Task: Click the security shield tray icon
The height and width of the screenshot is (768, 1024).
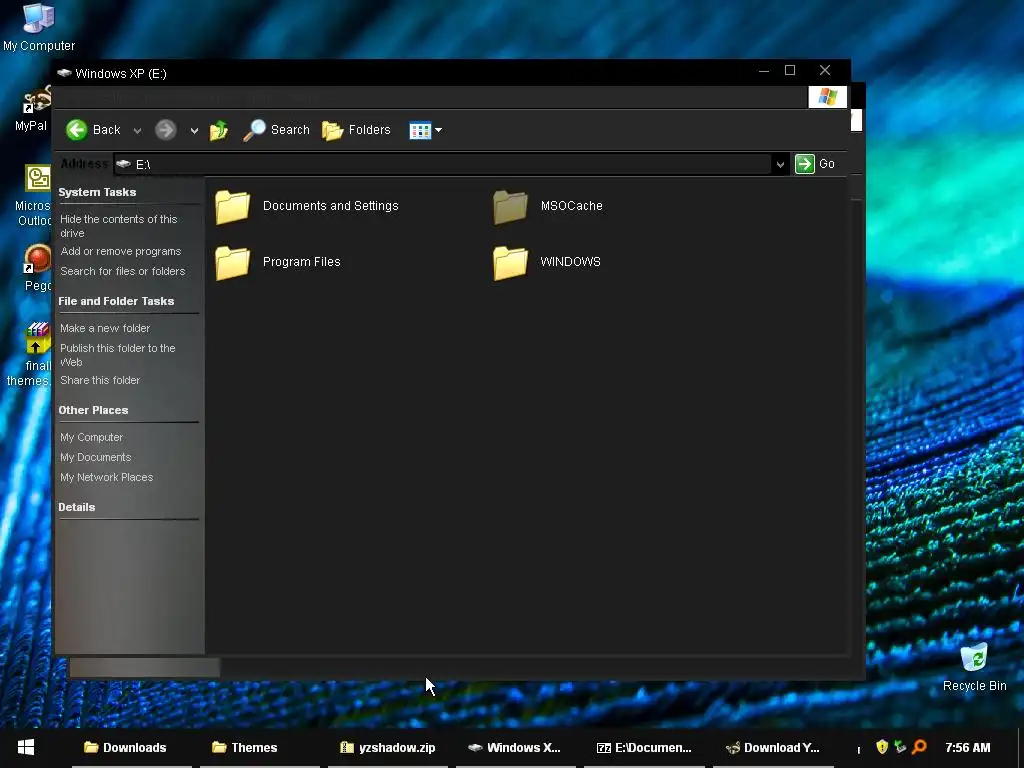Action: (882, 746)
